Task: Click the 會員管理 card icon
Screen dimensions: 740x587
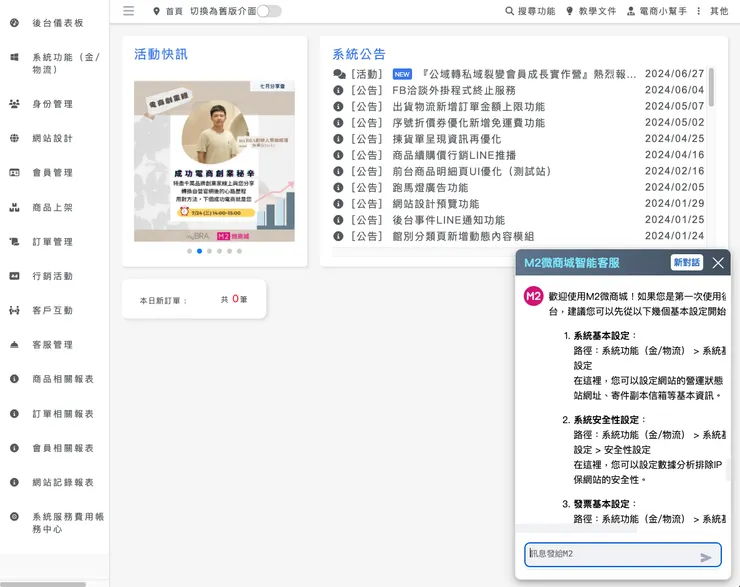Action: click(14, 173)
